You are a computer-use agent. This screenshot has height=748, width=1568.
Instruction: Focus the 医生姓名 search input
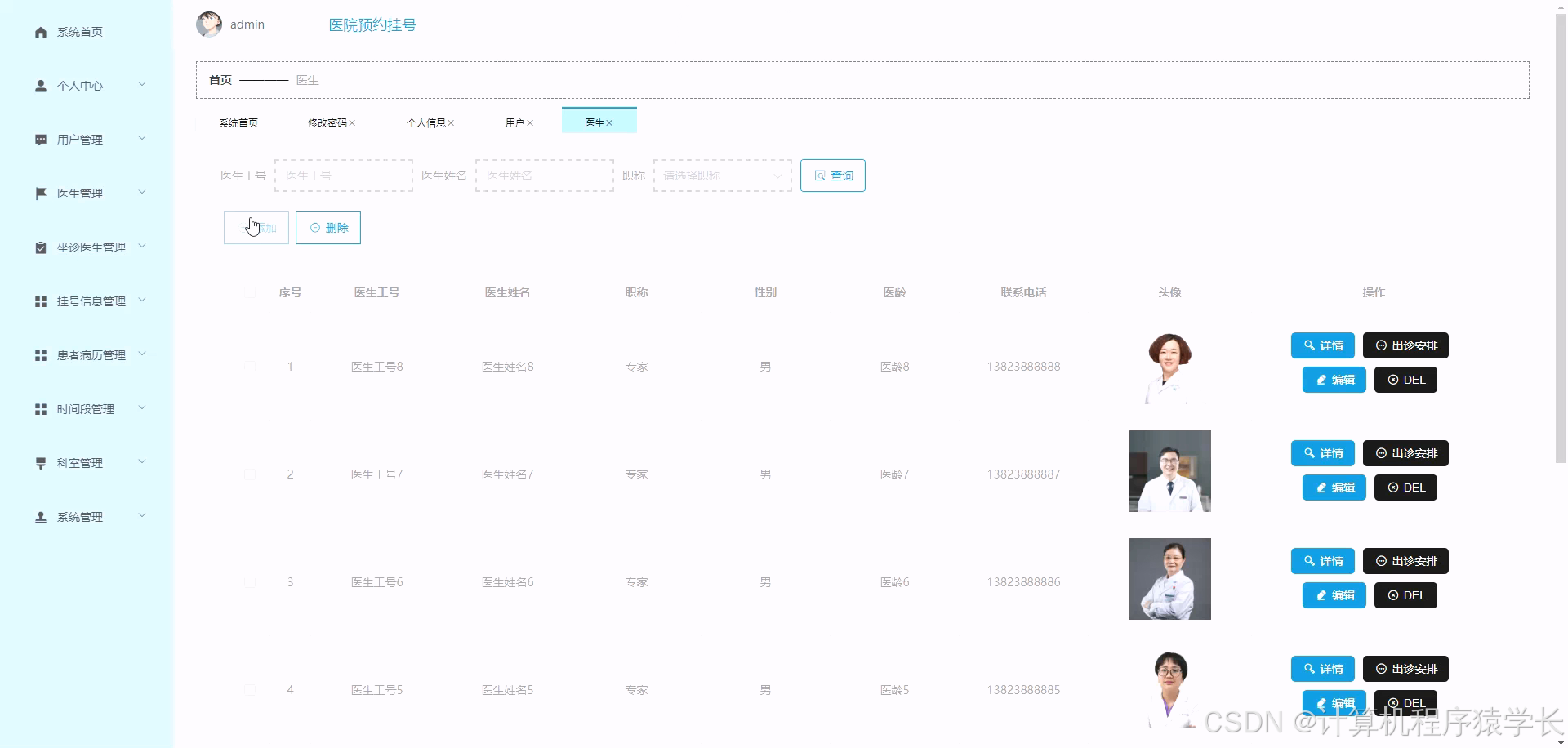click(545, 176)
